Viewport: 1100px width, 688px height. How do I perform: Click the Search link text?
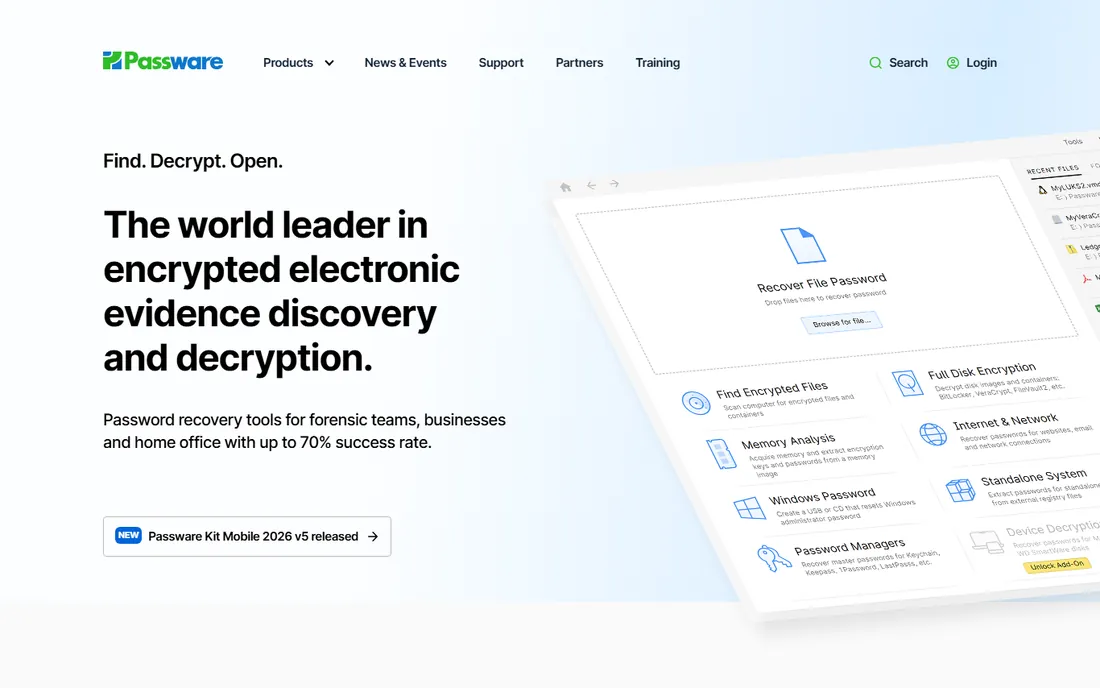point(908,62)
